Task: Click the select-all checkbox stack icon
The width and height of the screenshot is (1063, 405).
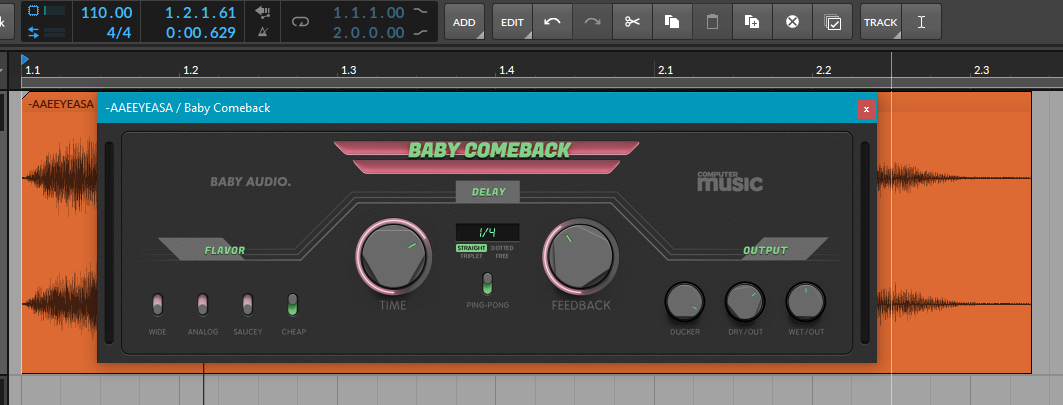Action: [x=833, y=22]
